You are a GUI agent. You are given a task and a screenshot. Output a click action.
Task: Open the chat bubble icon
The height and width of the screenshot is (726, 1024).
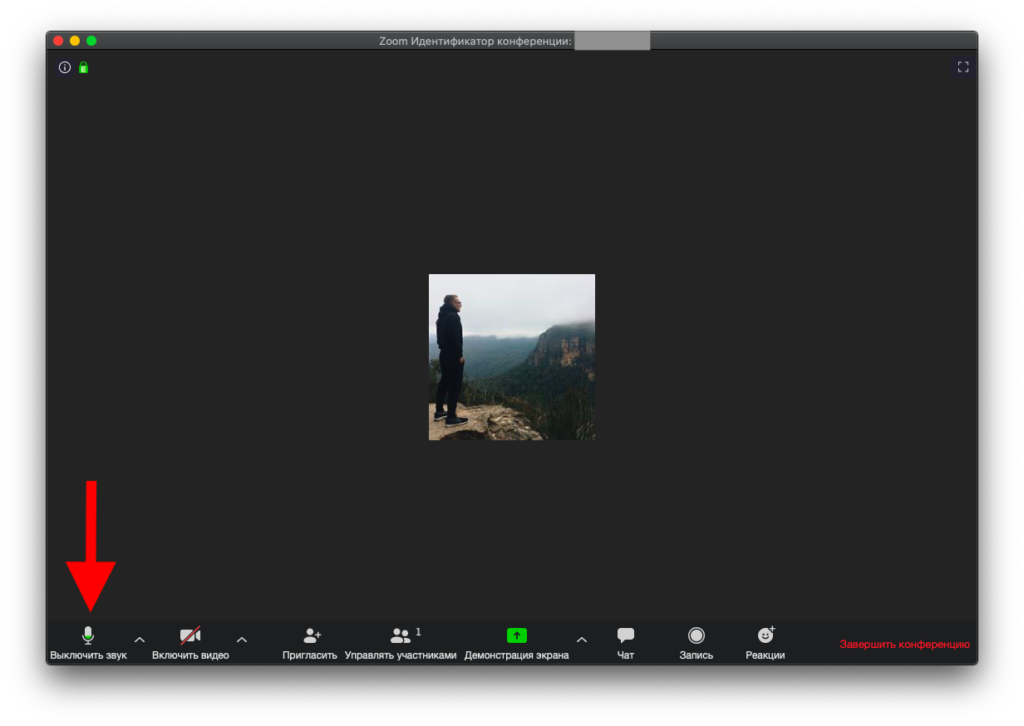(x=626, y=635)
